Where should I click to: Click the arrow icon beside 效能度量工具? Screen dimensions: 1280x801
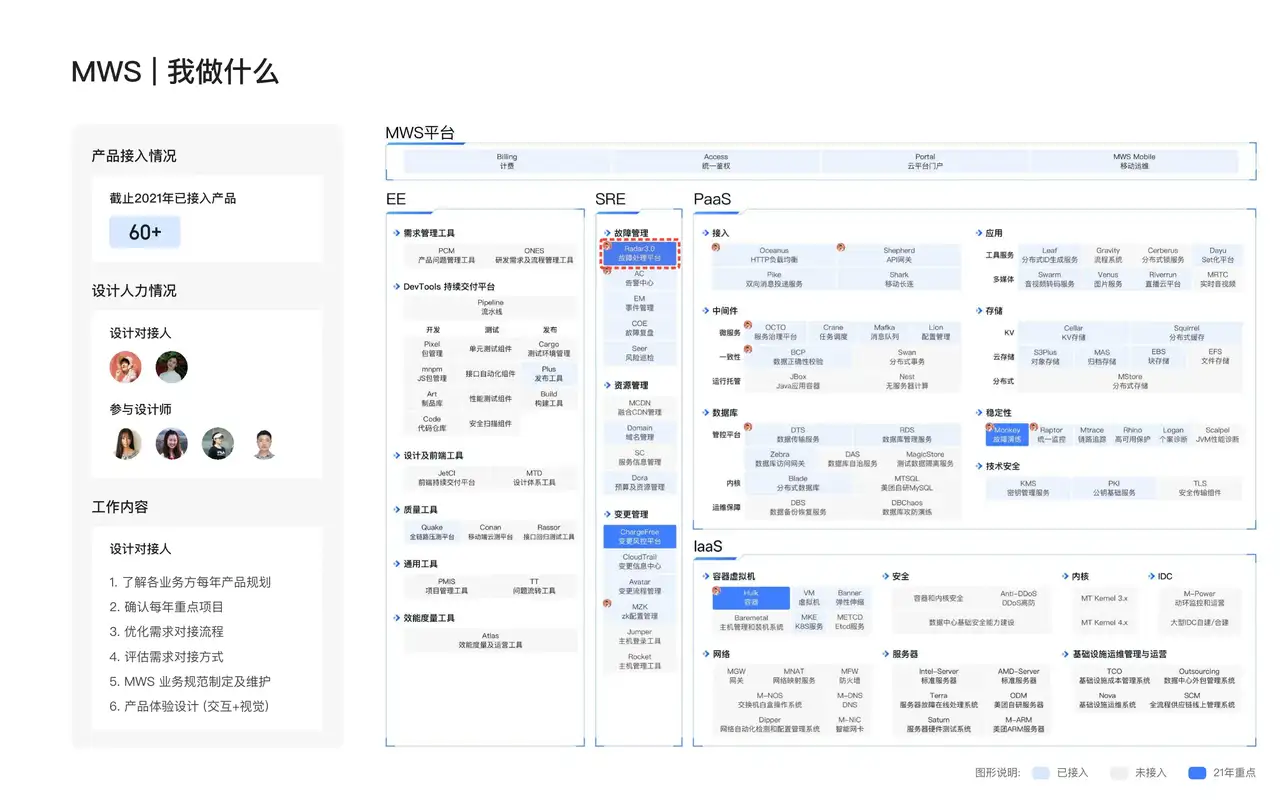click(396, 618)
